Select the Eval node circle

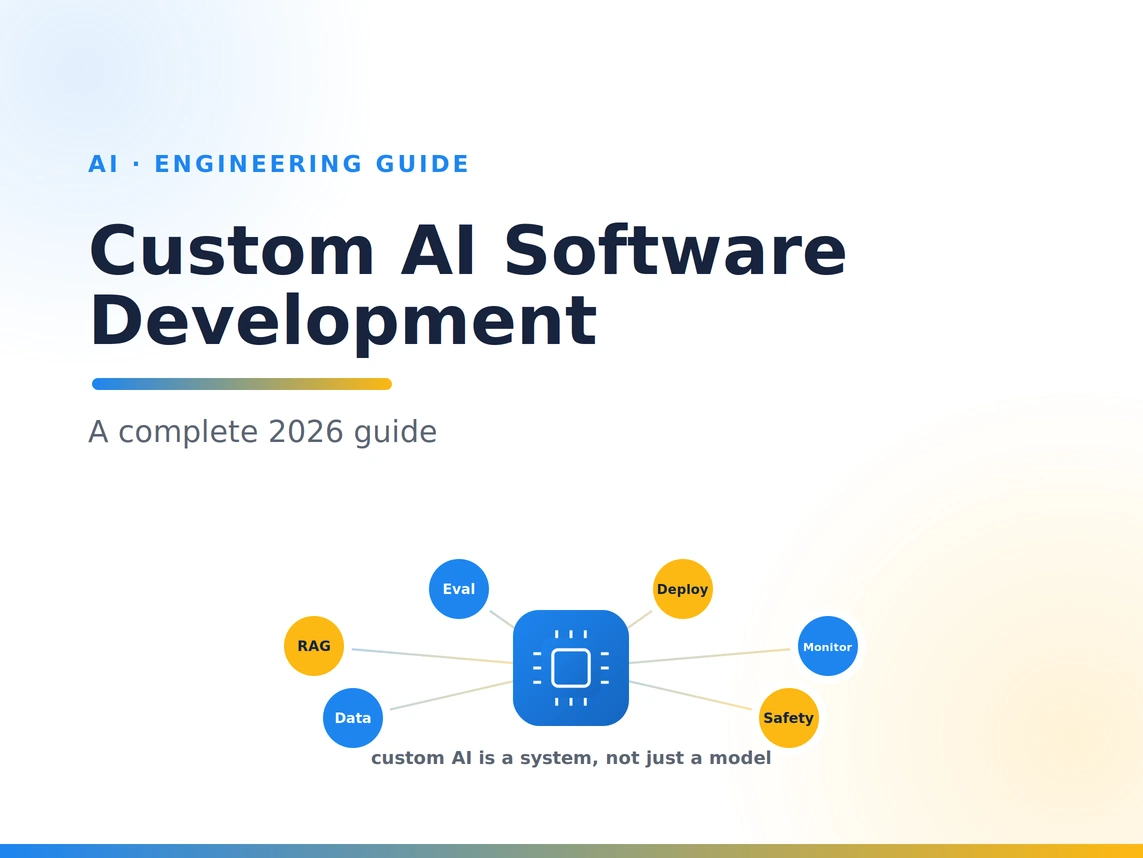click(x=459, y=589)
